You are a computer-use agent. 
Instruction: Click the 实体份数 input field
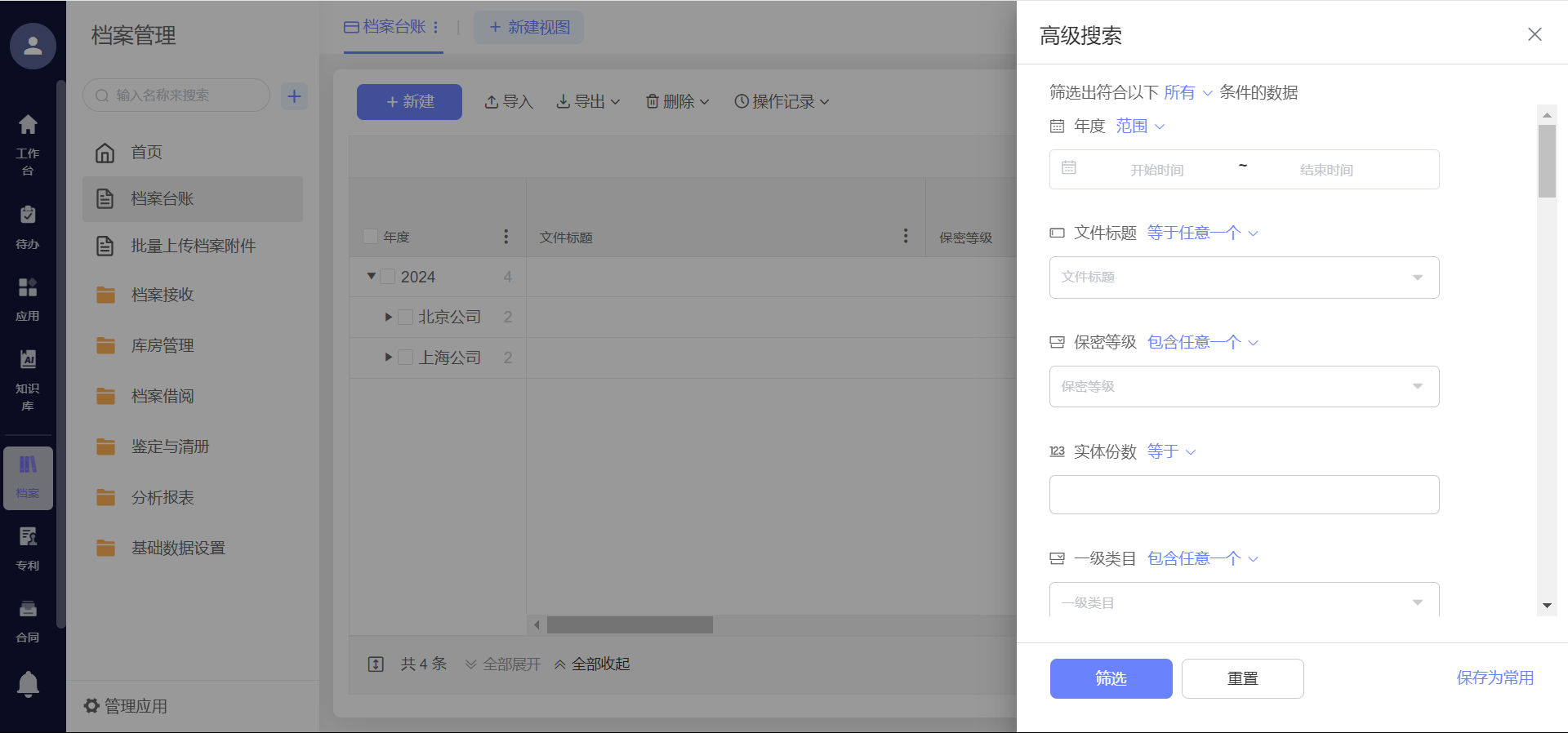tap(1243, 495)
